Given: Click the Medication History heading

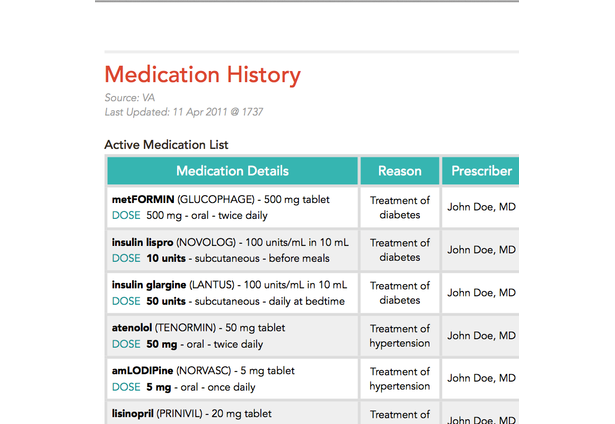Looking at the screenshot, I should (202, 75).
